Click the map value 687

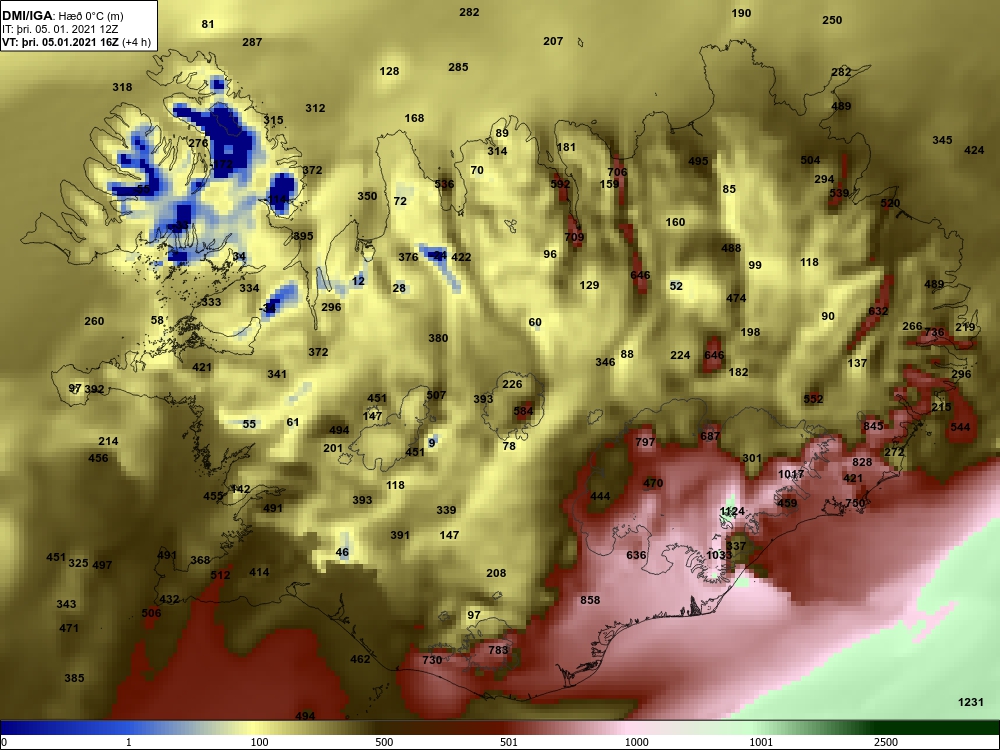710,436
